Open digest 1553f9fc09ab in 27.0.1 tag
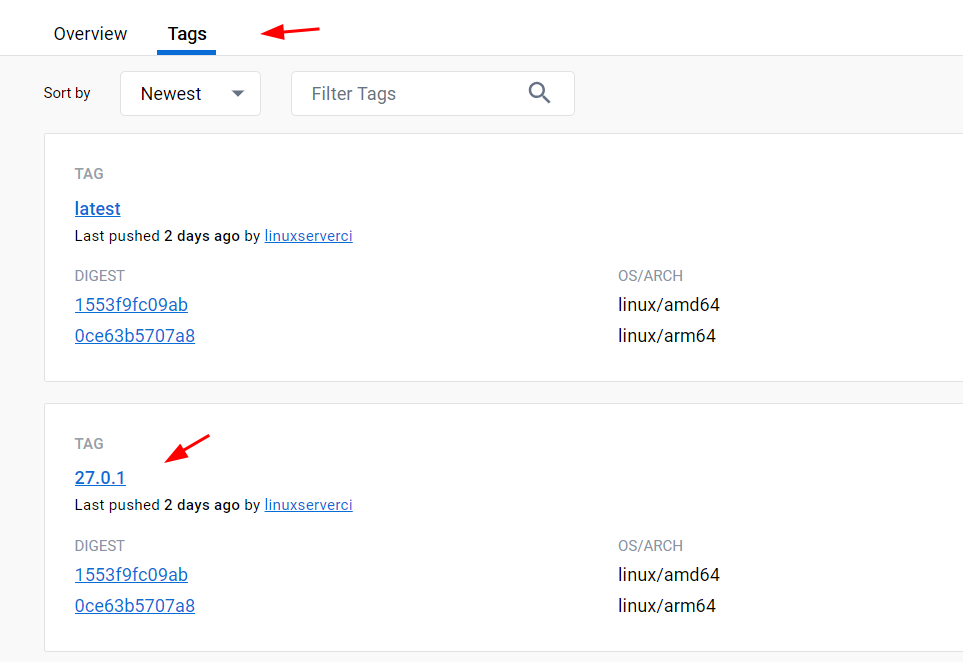Image resolution: width=963 pixels, height=662 pixels. tap(131, 575)
